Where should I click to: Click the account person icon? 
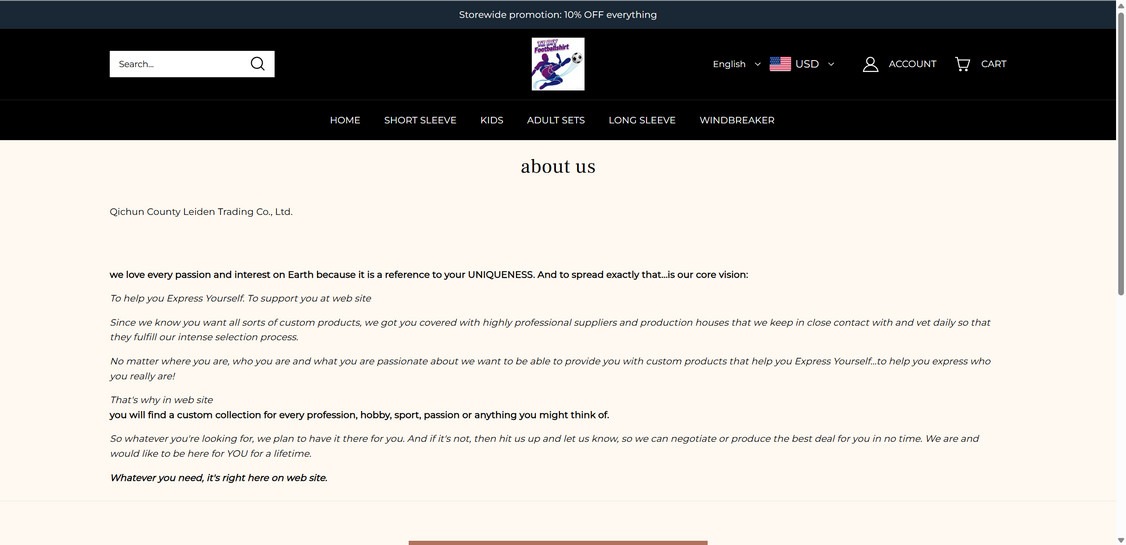pyautogui.click(x=870, y=64)
